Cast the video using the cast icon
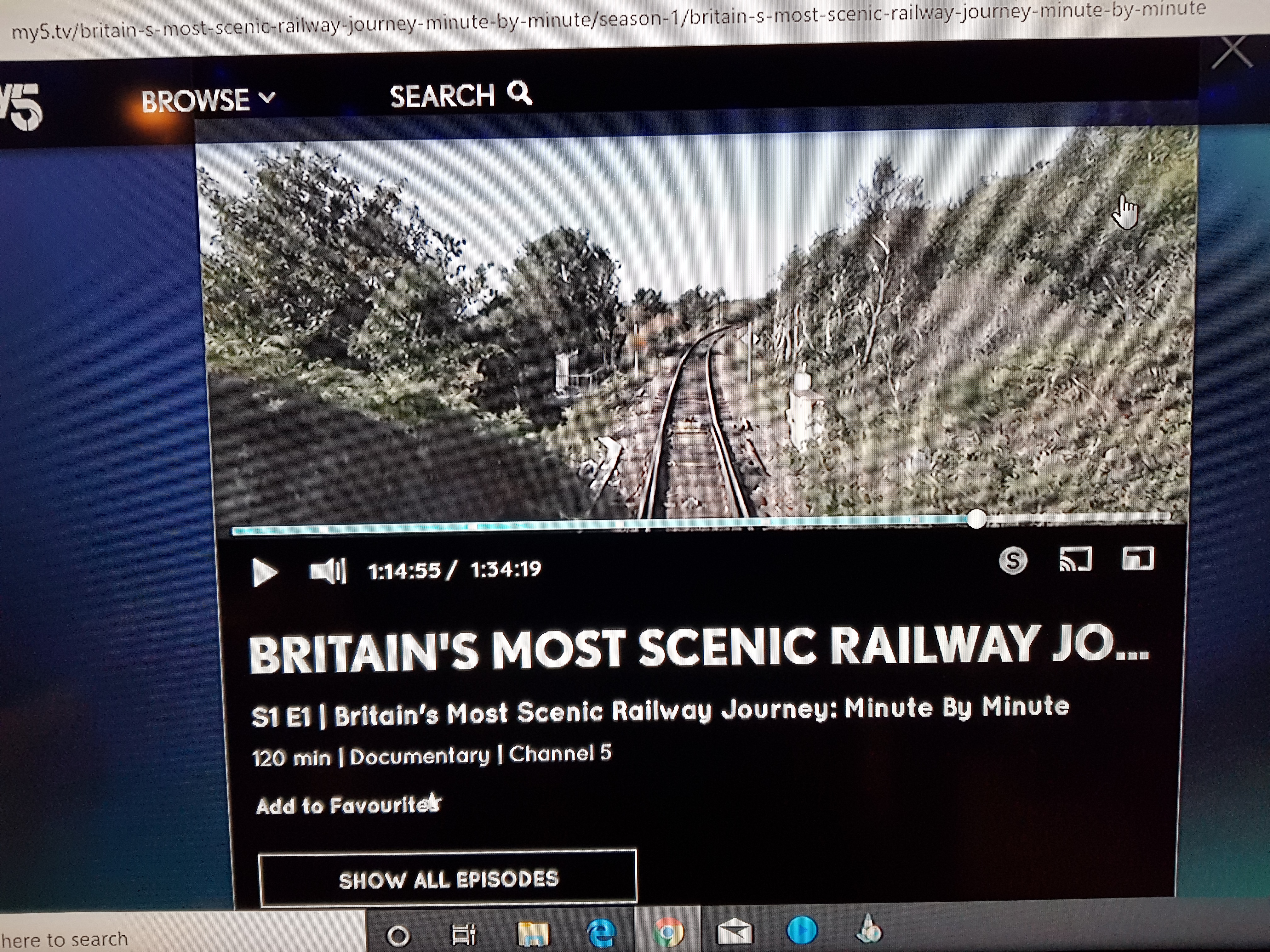 click(1075, 559)
